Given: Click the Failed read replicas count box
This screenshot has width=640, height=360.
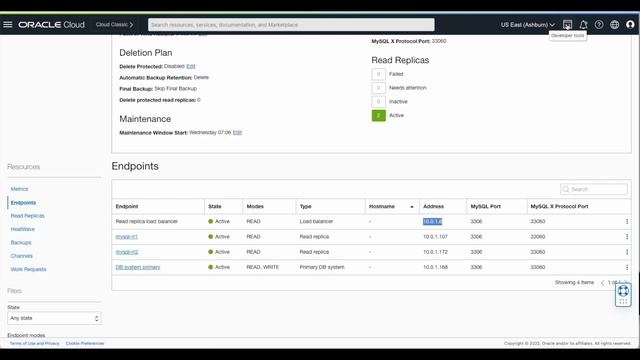Looking at the screenshot, I should click(x=378, y=74).
